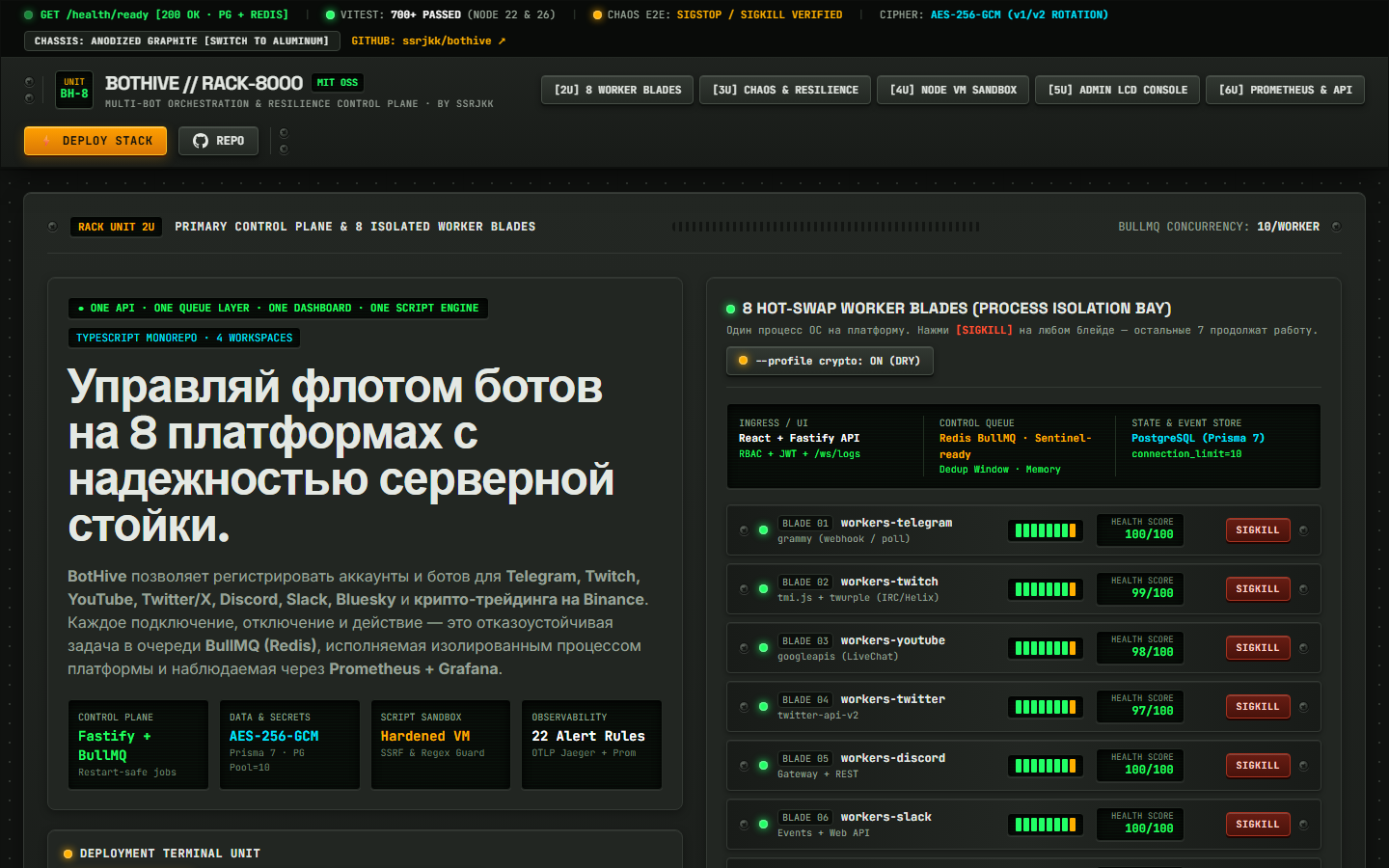
Task: Click the BULLMQ CONCURRENCY 10/WORKER readout
Action: pos(1218,227)
